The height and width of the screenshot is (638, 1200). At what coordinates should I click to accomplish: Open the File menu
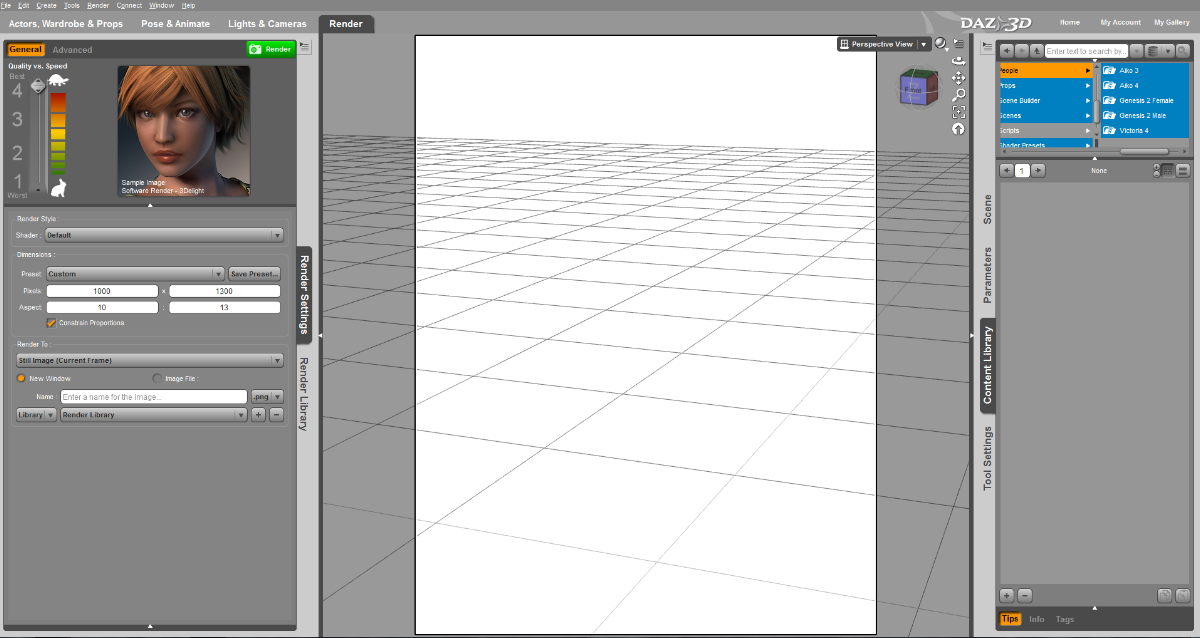point(6,5)
